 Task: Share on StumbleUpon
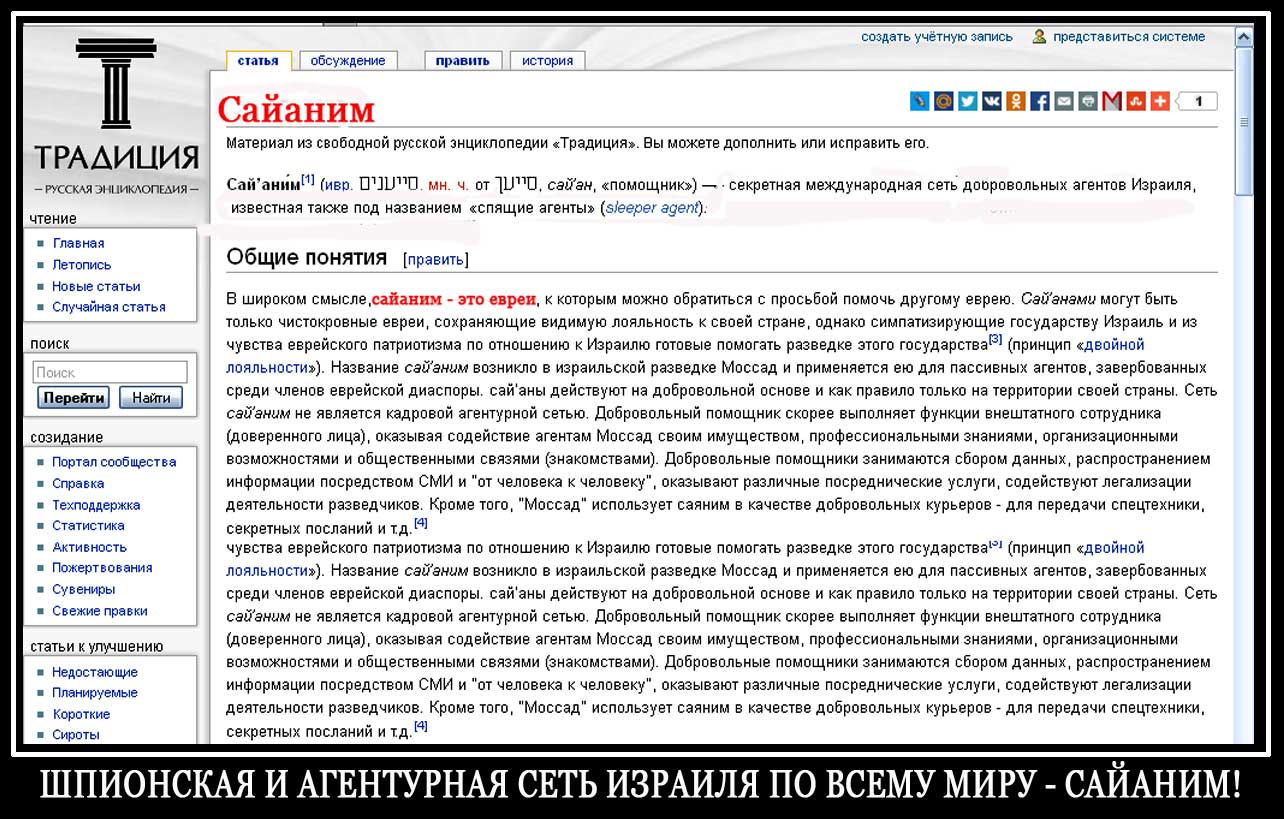(x=1135, y=101)
